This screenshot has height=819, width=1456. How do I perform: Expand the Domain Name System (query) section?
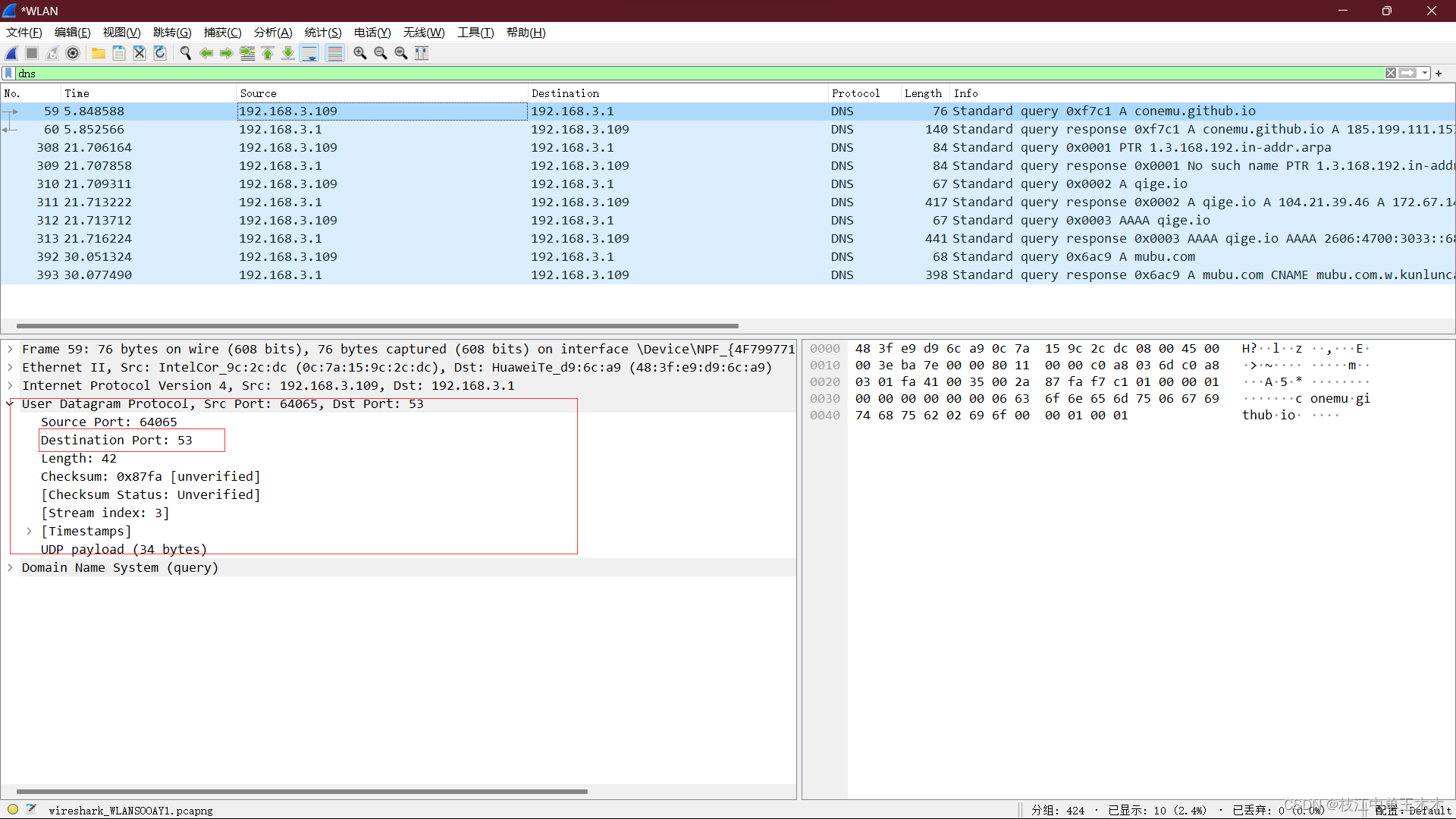(10, 568)
